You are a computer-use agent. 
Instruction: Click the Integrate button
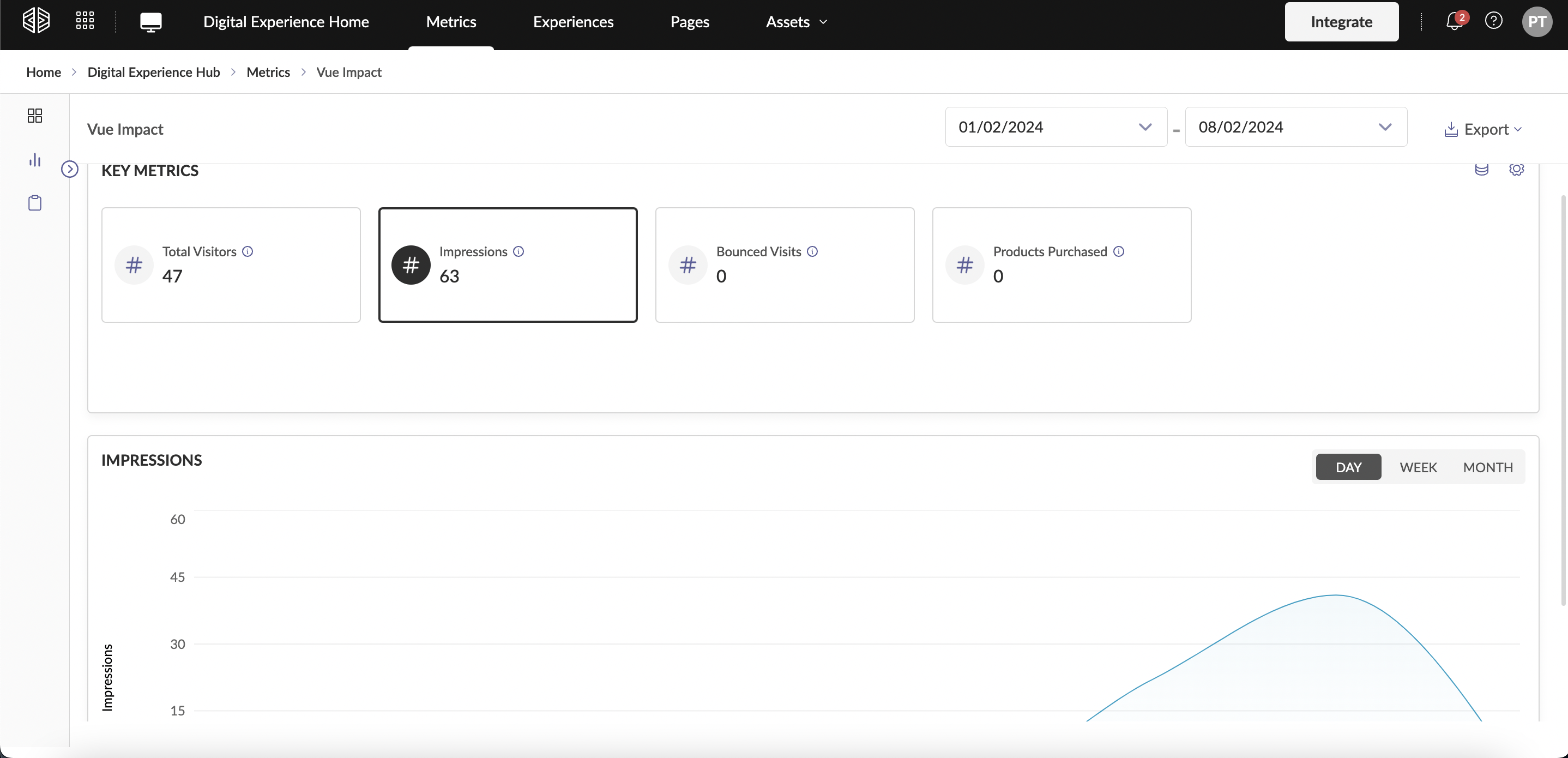click(1341, 22)
